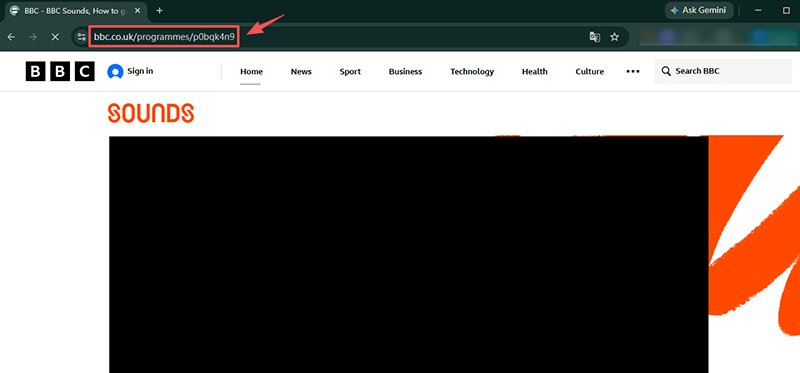Click the BBC logo

tap(60, 71)
